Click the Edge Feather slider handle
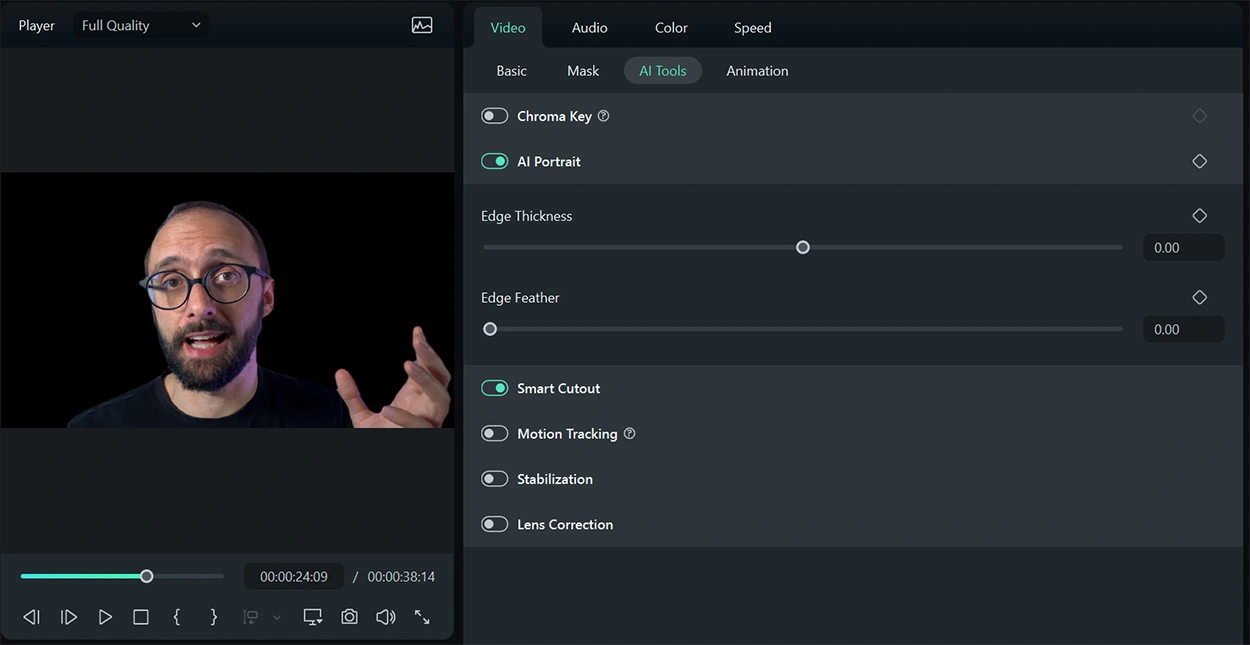This screenshot has width=1250, height=645. (490, 329)
